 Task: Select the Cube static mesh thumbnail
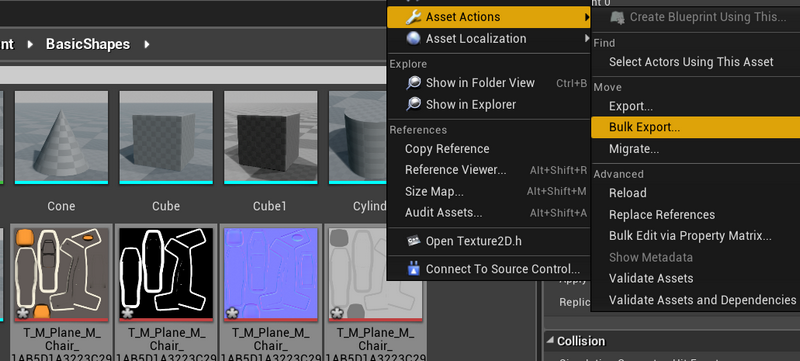(x=166, y=138)
